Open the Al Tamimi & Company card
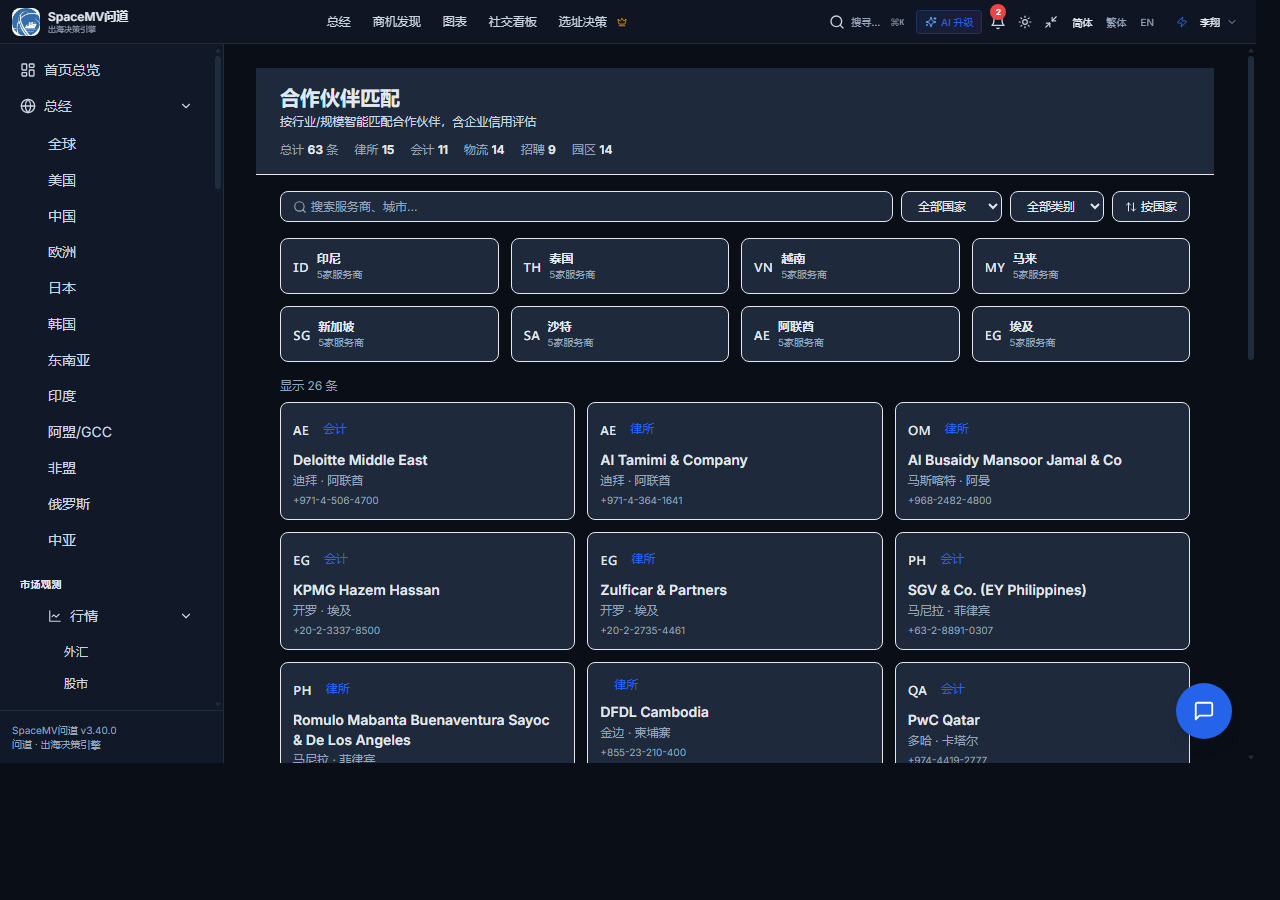The width and height of the screenshot is (1280, 900). tap(735, 461)
